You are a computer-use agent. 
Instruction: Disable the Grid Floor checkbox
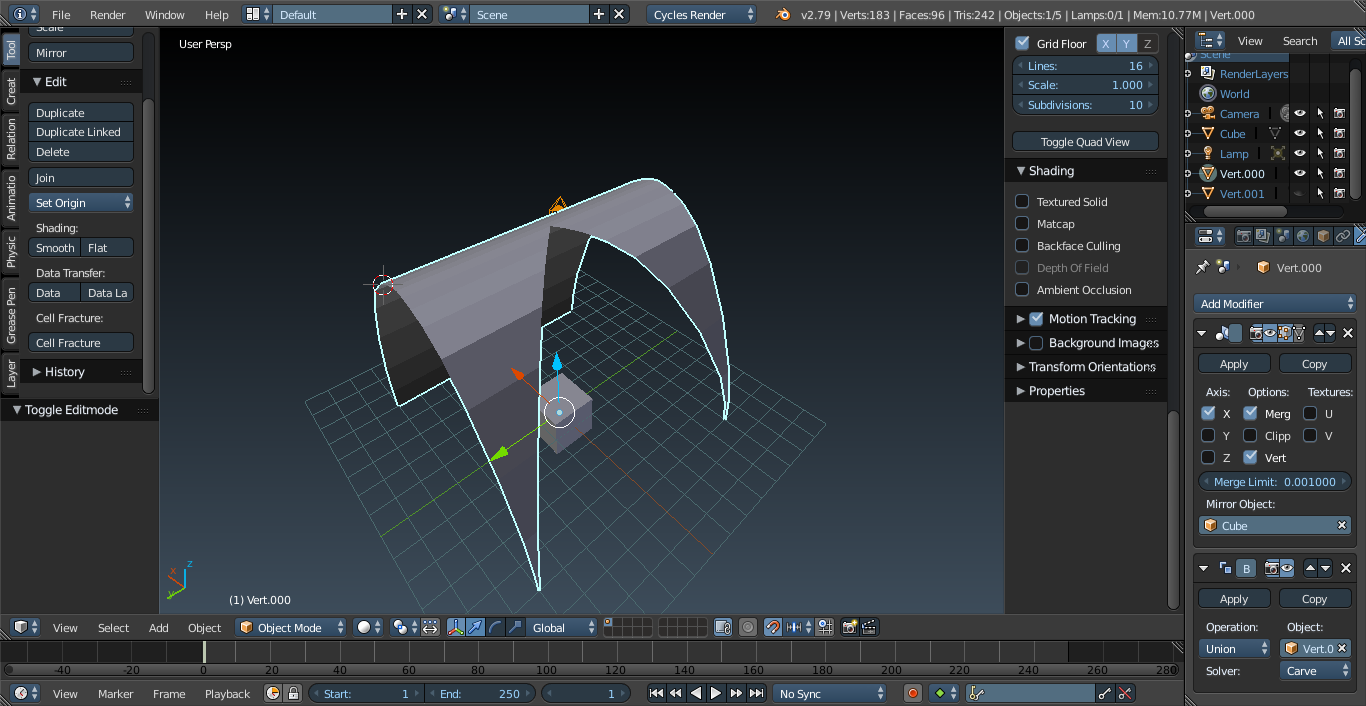(1022, 43)
